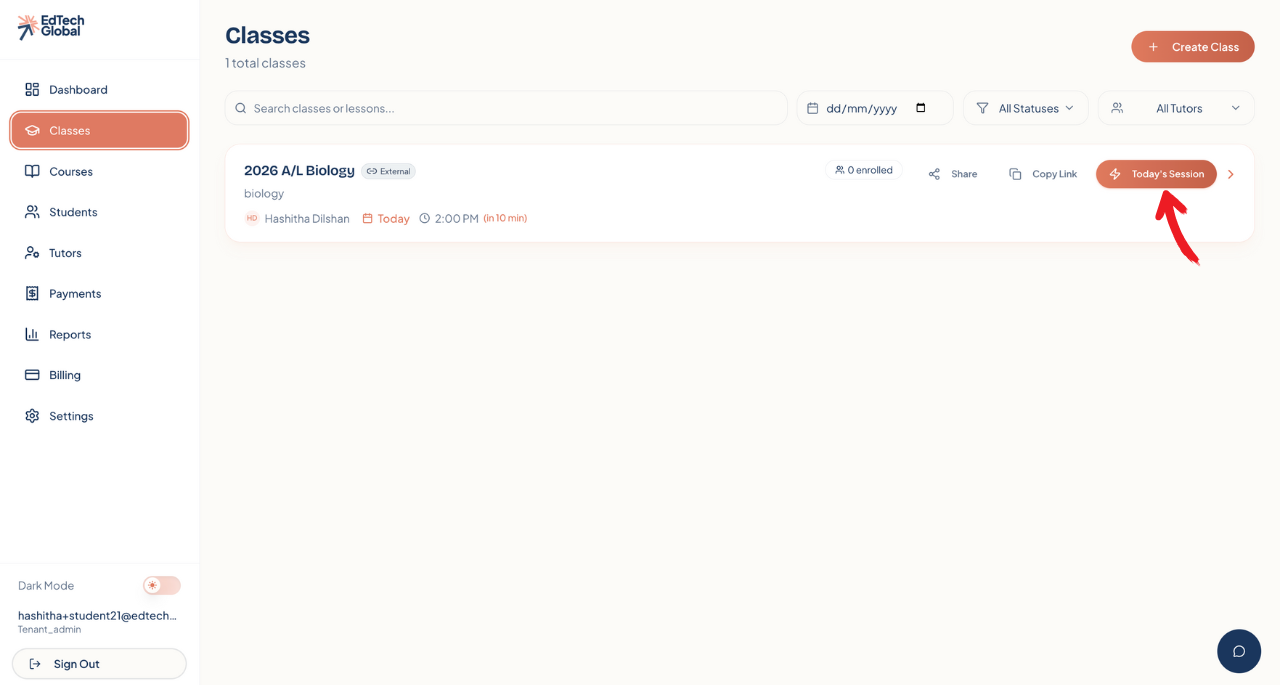This screenshot has height=685, width=1280.
Task: Open the chat bubble support icon
Action: (1238, 651)
